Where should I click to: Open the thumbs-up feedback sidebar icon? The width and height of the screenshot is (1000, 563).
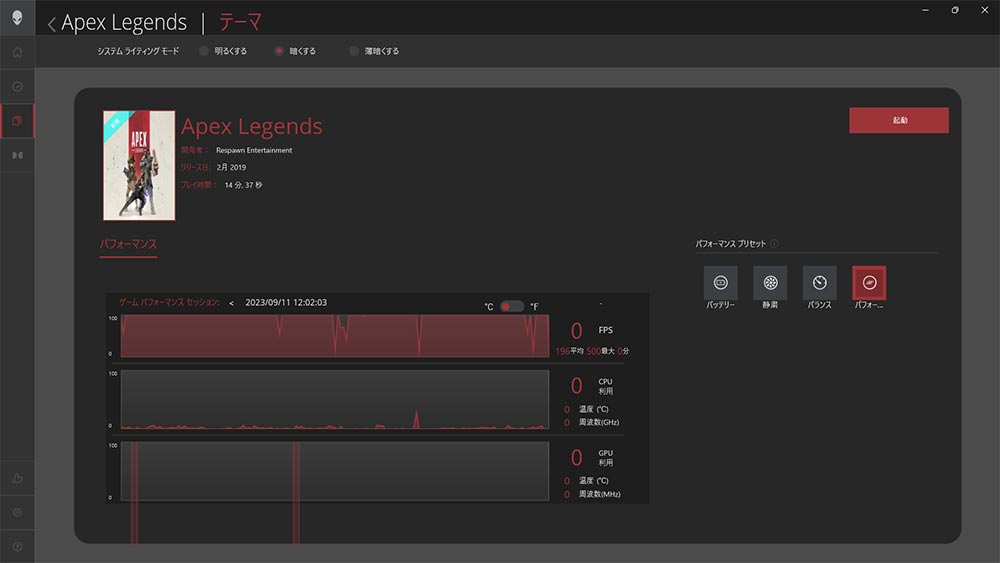point(17,478)
